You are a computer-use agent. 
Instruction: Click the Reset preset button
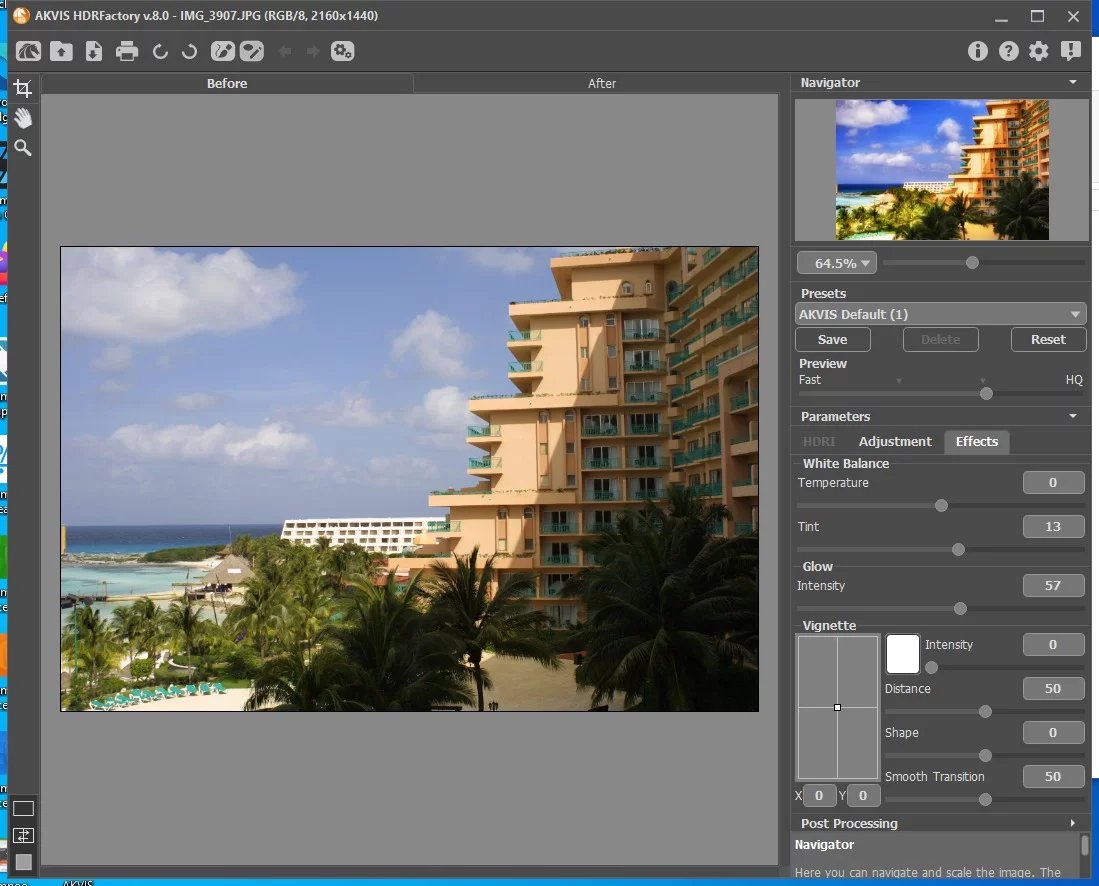(x=1047, y=339)
